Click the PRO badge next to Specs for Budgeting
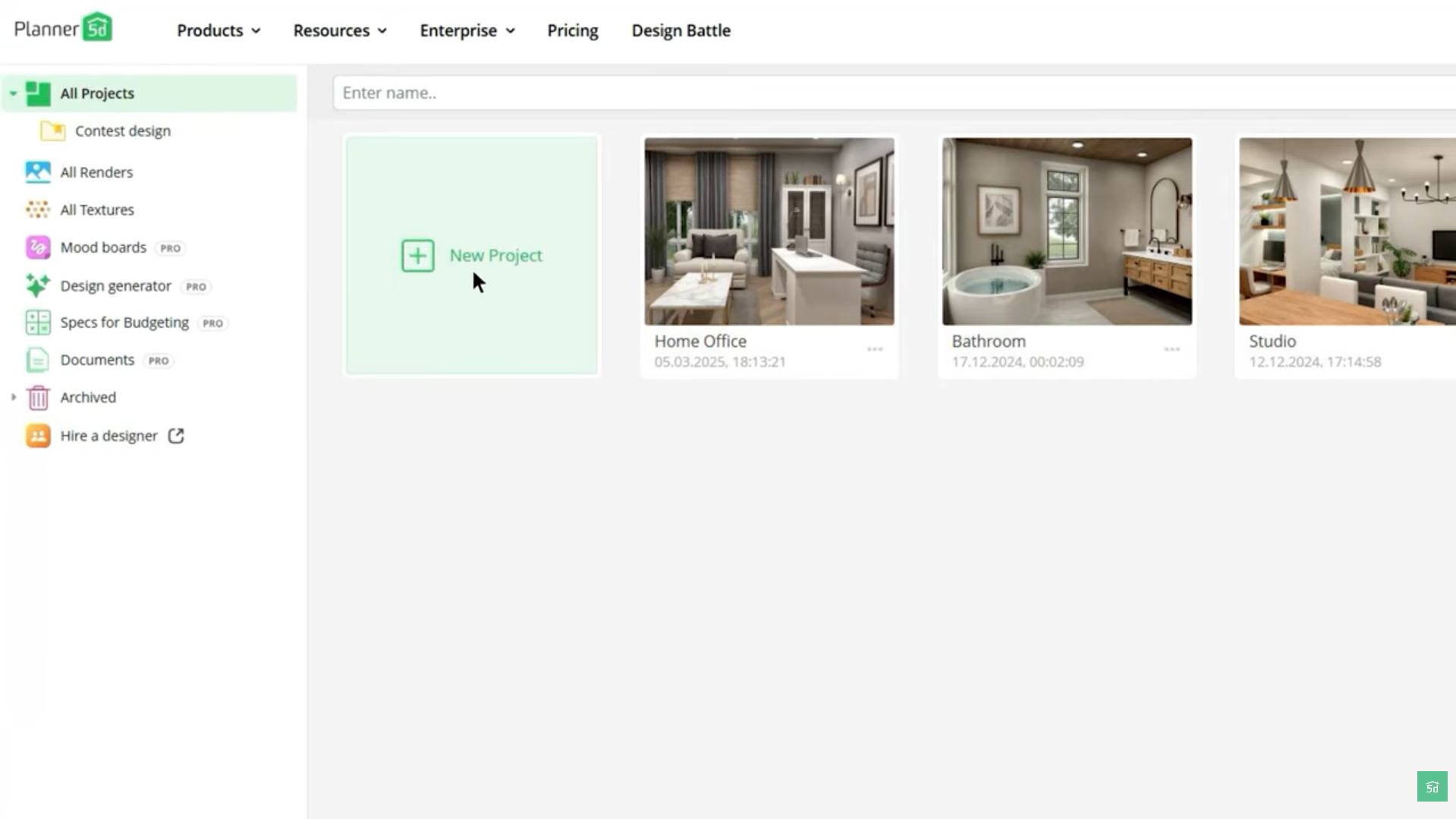This screenshot has height=819, width=1456. point(213,323)
